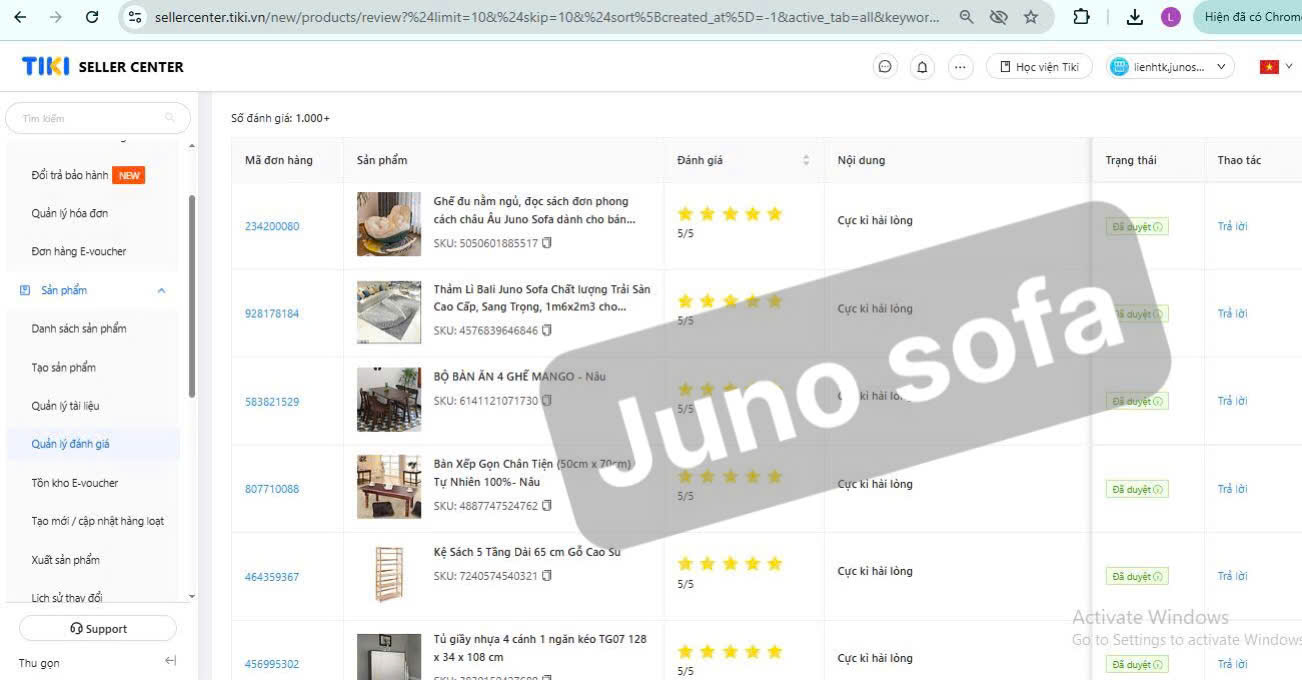Screen dimensions: 1302x680
Task: Go back using browser back arrow
Action: tap(20, 17)
